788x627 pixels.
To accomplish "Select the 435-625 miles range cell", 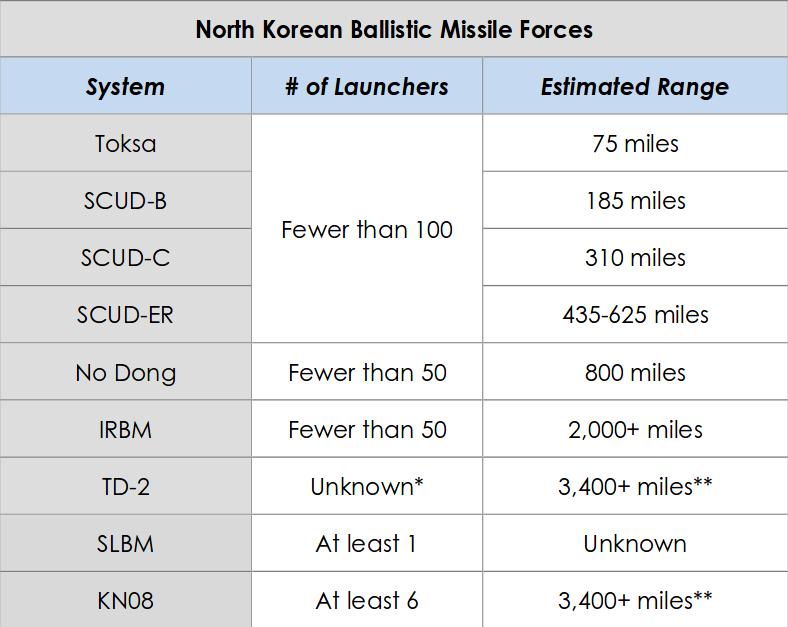I will pyautogui.click(x=635, y=315).
